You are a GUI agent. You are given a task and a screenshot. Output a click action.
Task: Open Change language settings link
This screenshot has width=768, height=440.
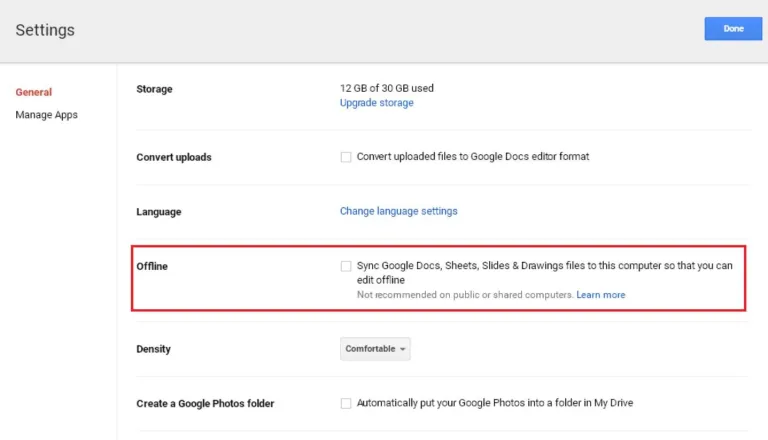click(x=399, y=211)
